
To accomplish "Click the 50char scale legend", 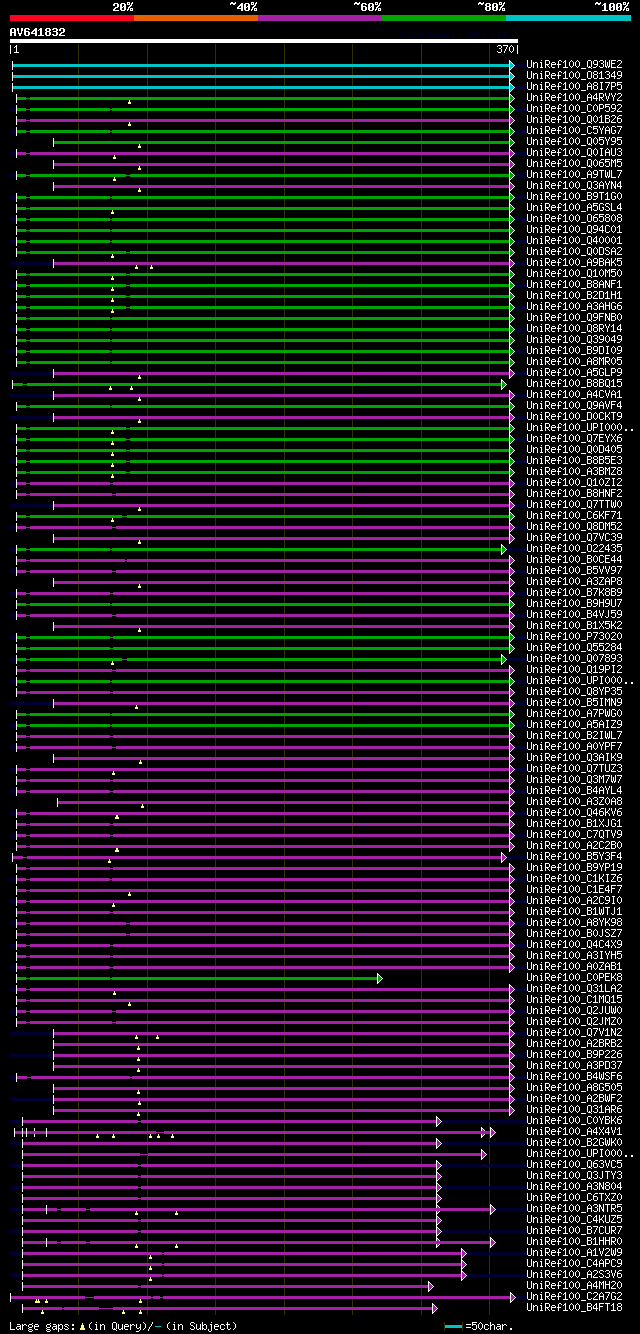I will tap(478, 1326).
